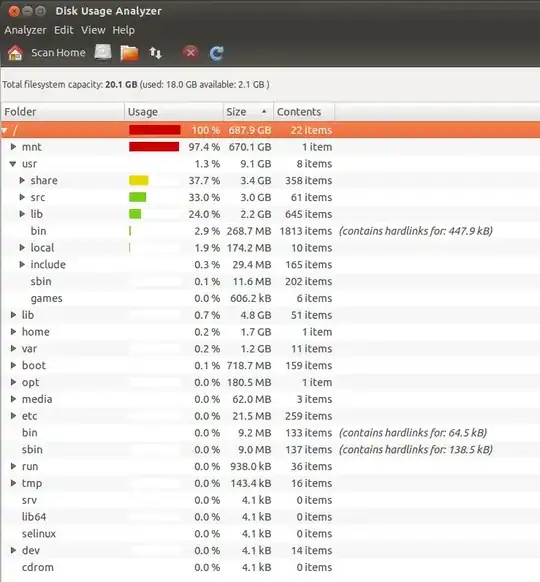Viewport: 540px width, 582px height.
Task: Sort by the Contents column header
Action: (304, 112)
